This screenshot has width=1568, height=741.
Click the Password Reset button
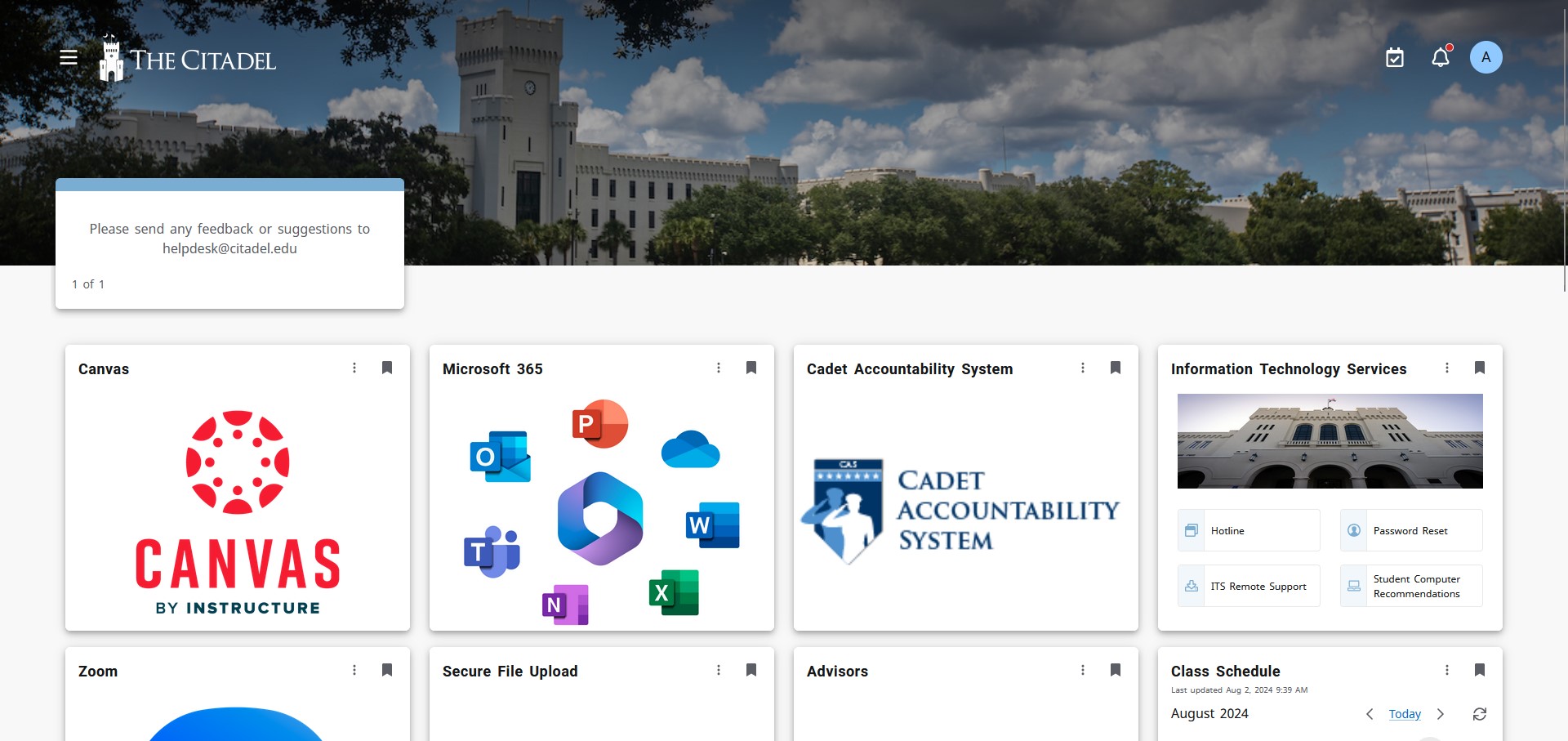pyautogui.click(x=1410, y=530)
